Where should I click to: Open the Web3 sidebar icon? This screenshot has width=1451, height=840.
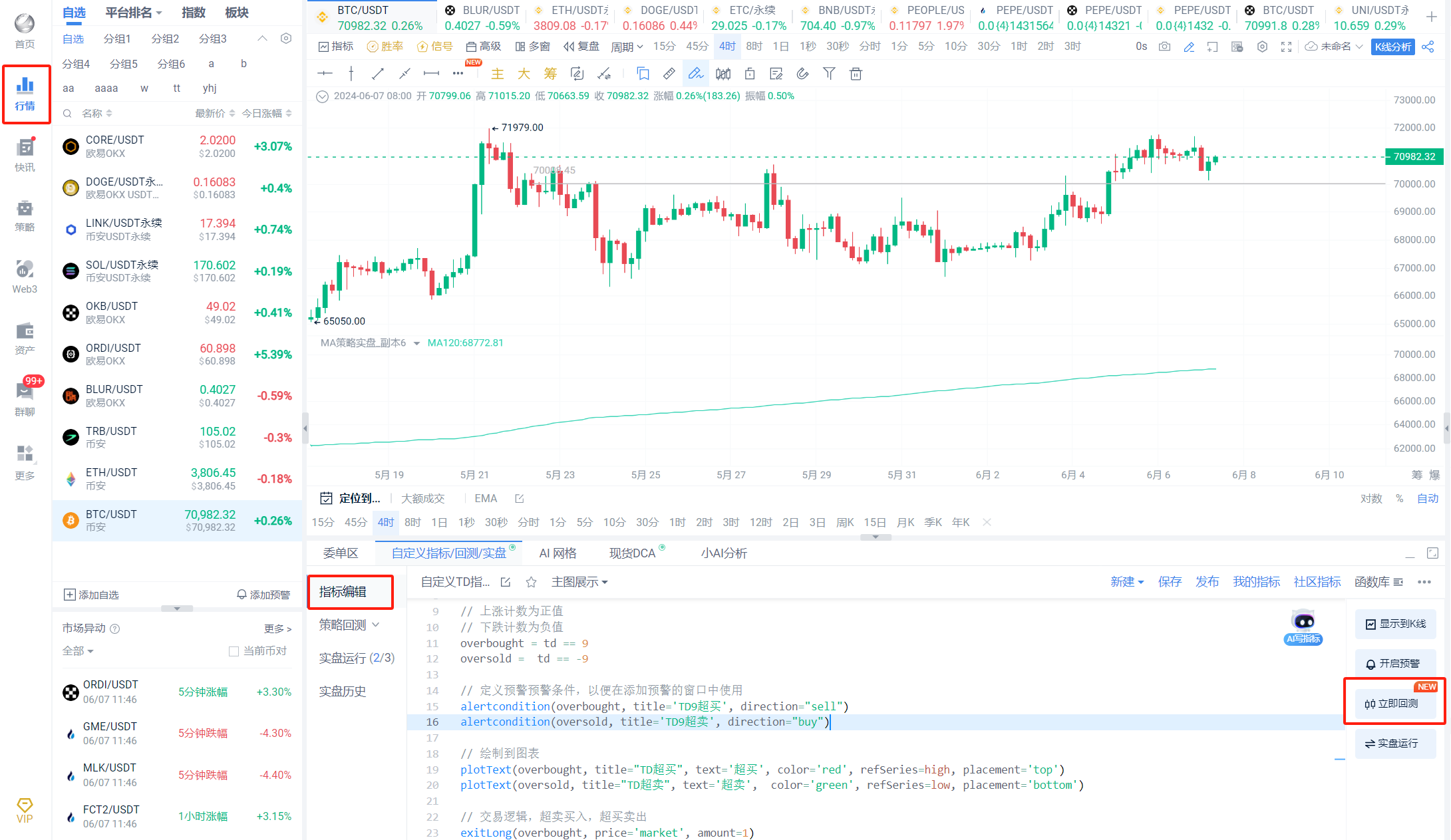point(25,277)
